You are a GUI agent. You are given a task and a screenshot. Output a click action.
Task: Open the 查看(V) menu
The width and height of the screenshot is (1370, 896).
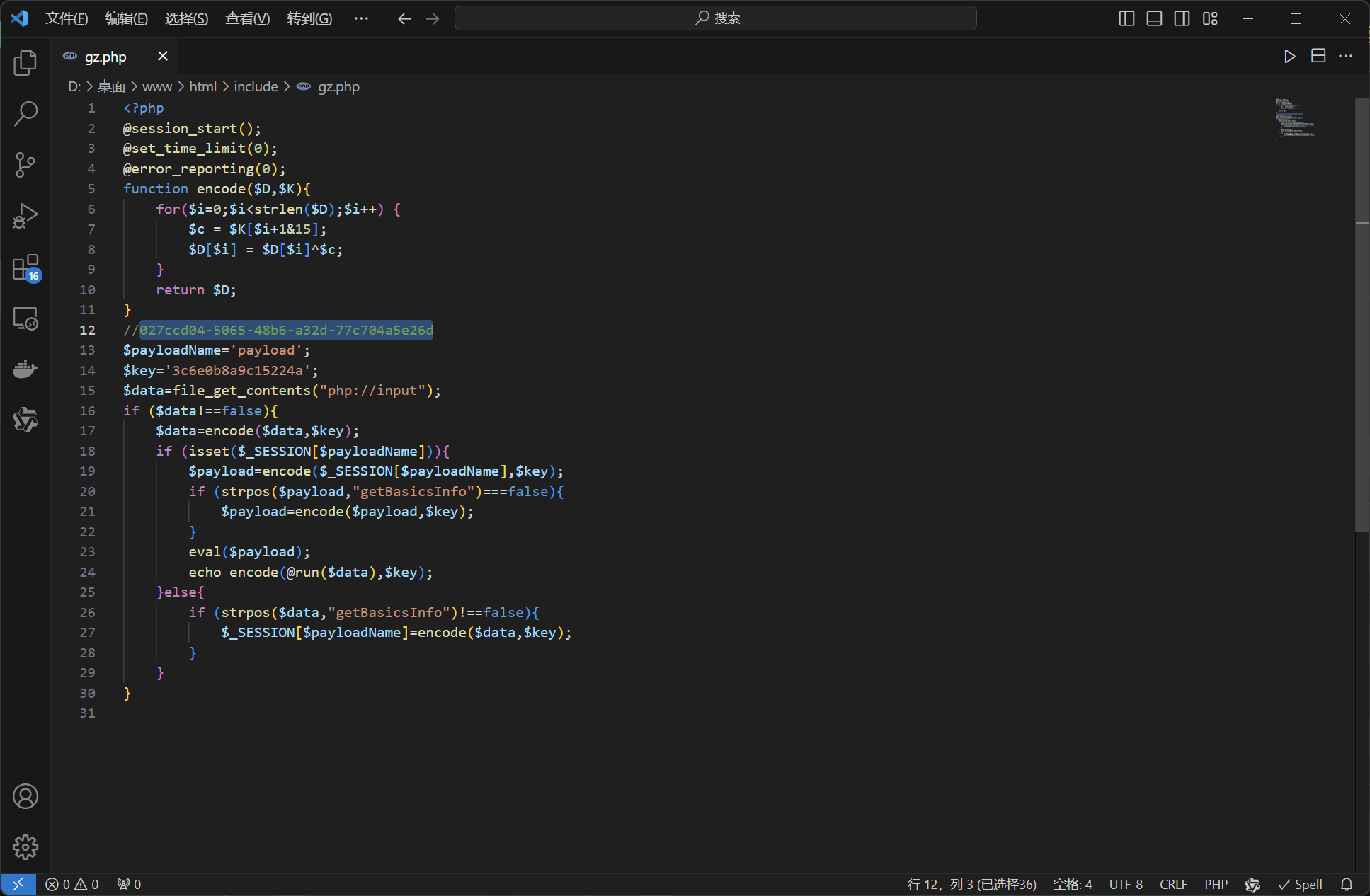248,18
